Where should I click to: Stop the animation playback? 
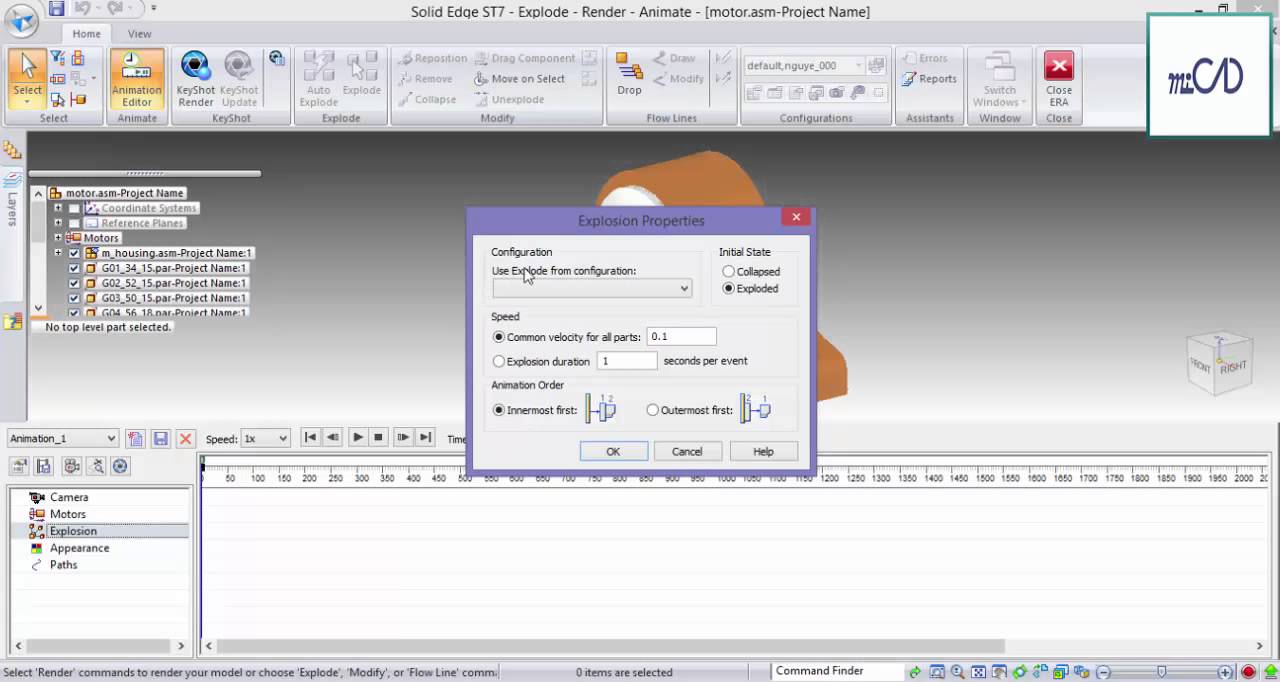(378, 437)
